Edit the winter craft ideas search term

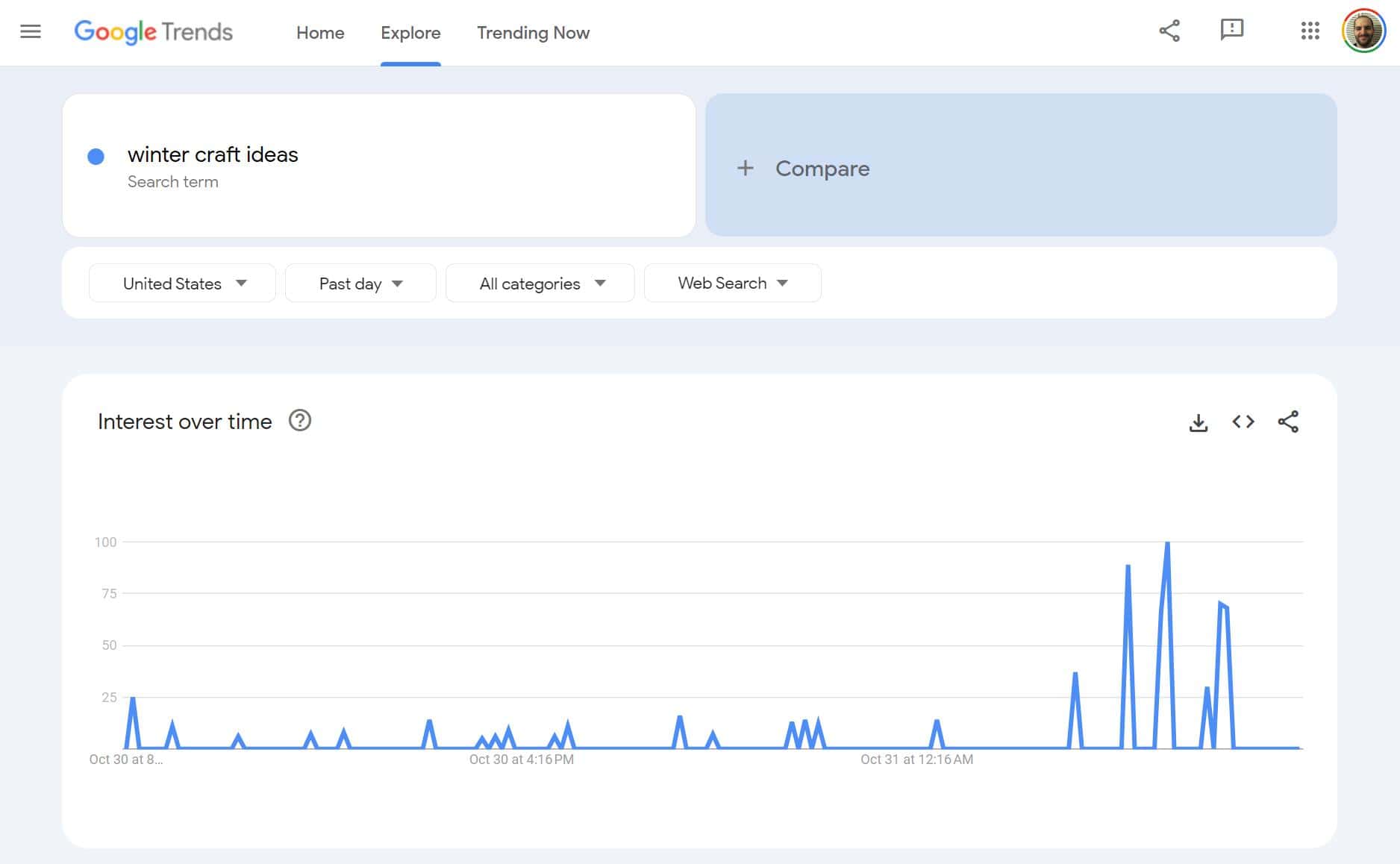click(x=213, y=154)
